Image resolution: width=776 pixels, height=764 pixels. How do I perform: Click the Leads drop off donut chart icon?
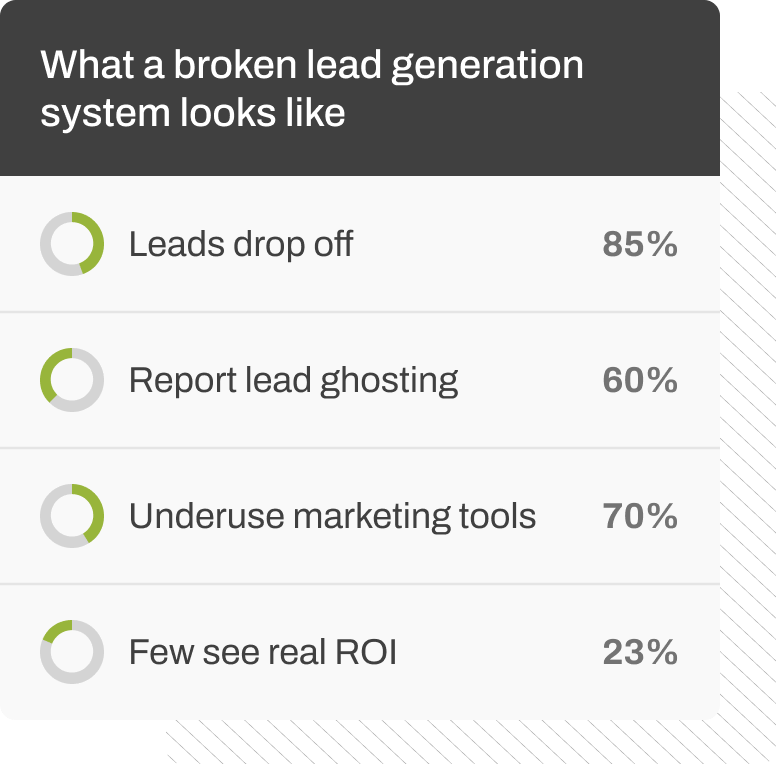72,244
